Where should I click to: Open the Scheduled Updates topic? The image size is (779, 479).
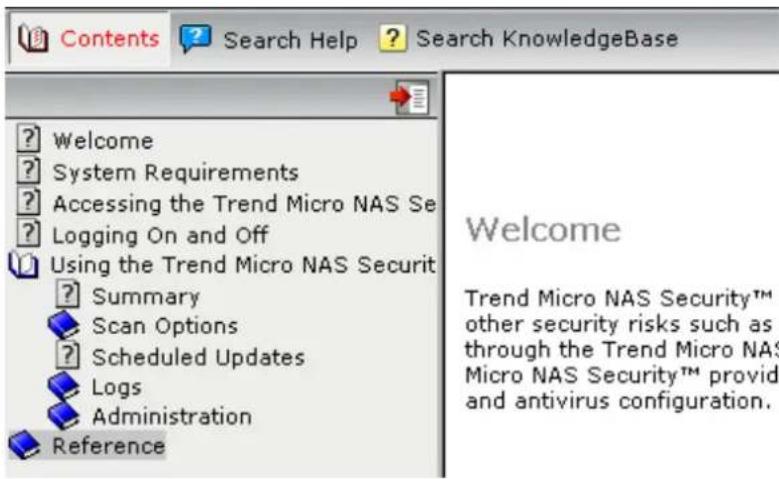(x=198, y=357)
